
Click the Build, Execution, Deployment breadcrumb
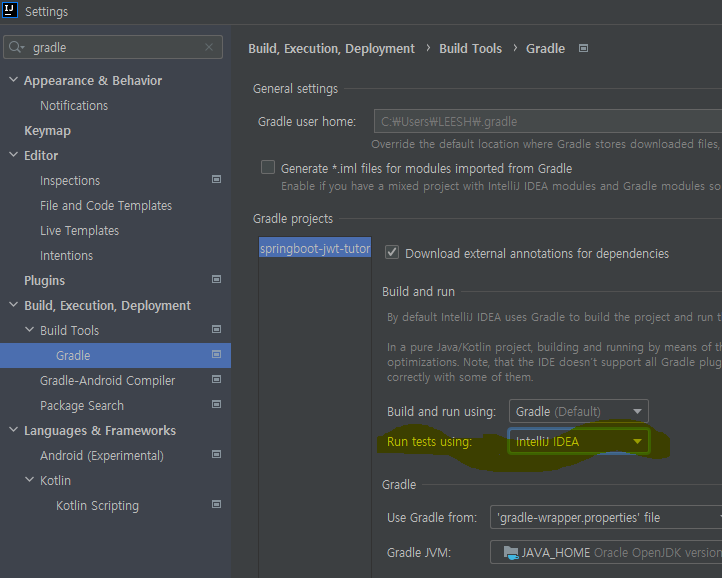point(332,48)
